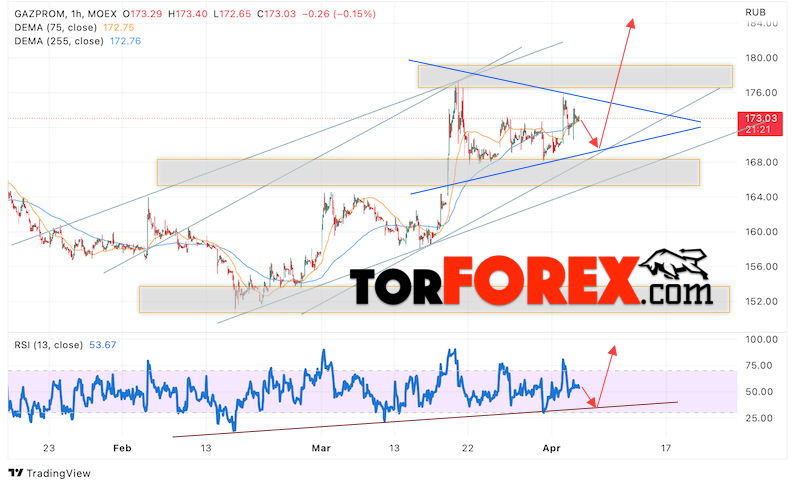The width and height of the screenshot is (795, 487).
Task: Click the RSI 50.00 axis label
Action: 759,392
